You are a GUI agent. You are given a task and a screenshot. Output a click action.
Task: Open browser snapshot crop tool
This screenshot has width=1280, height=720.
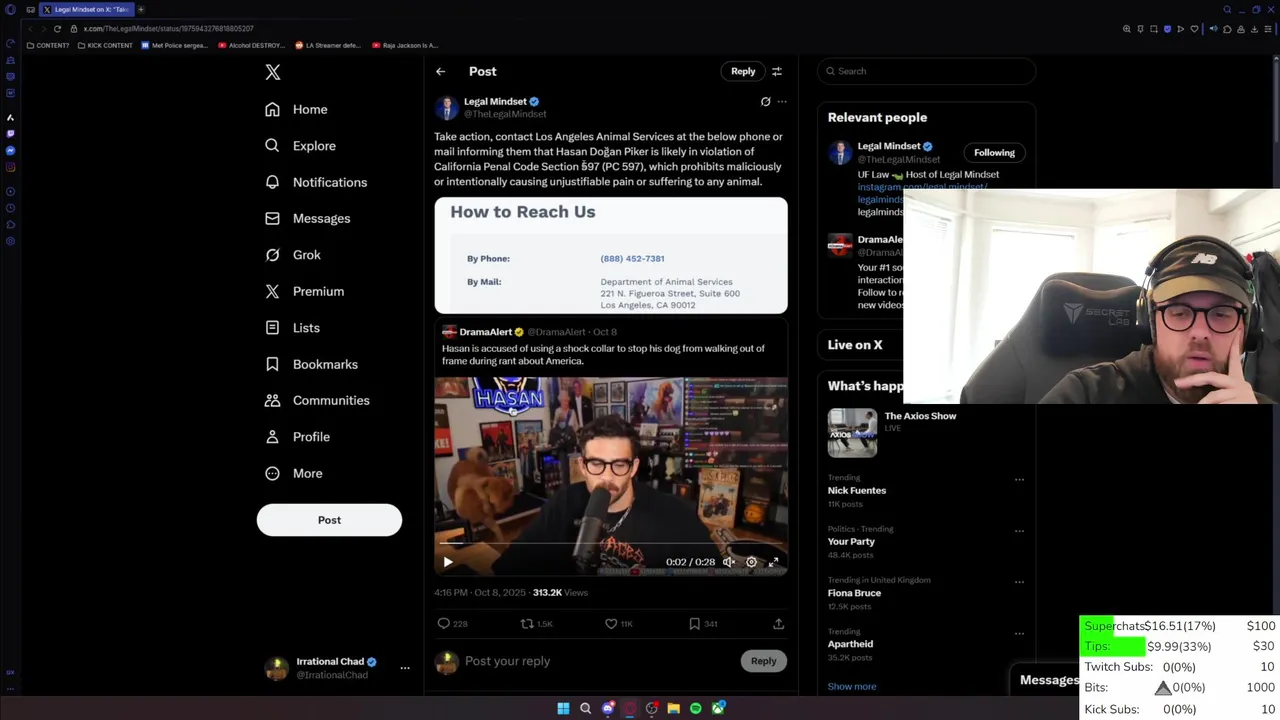click(1154, 29)
